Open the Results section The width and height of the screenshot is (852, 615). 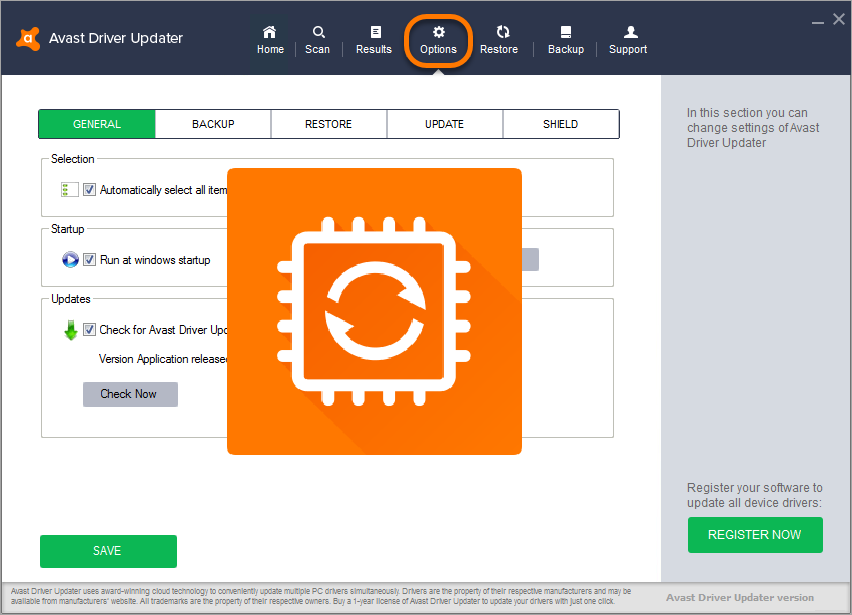tap(374, 40)
